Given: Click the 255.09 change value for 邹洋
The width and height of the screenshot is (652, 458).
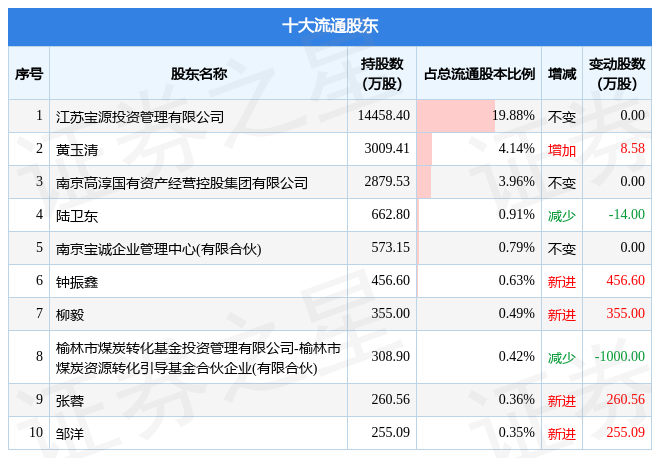Looking at the screenshot, I should [625, 432].
